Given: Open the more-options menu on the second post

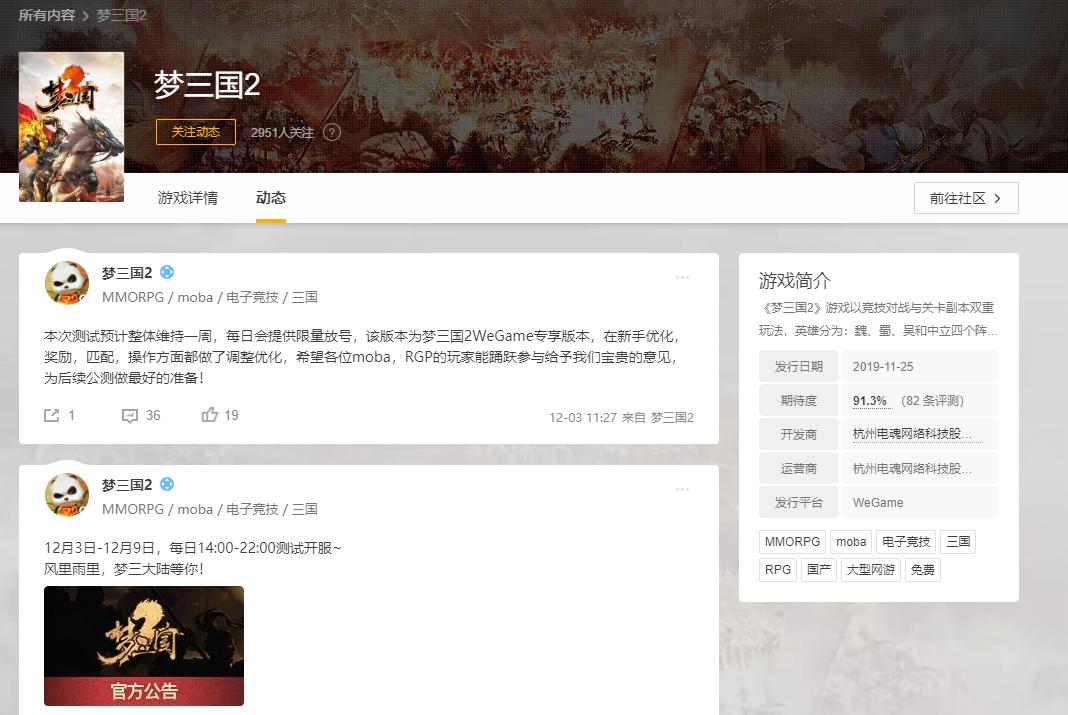Looking at the screenshot, I should tap(683, 490).
